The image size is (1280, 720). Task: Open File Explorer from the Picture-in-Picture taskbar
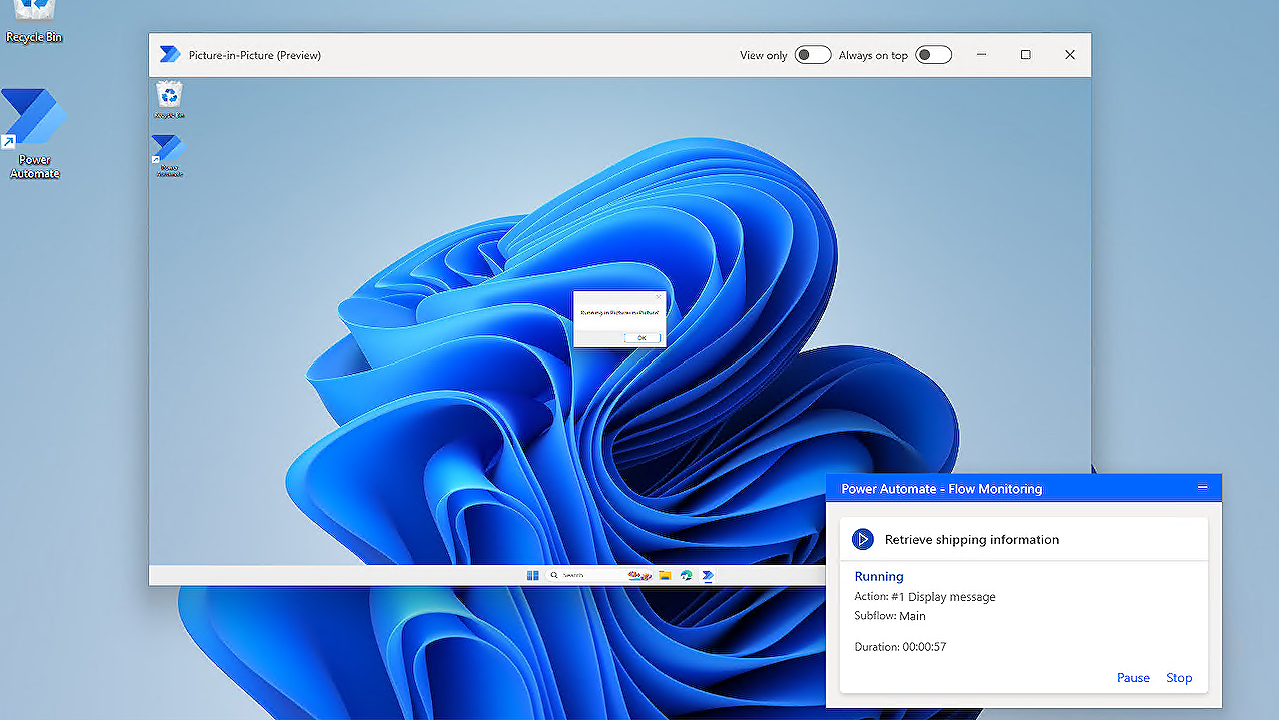tap(665, 575)
